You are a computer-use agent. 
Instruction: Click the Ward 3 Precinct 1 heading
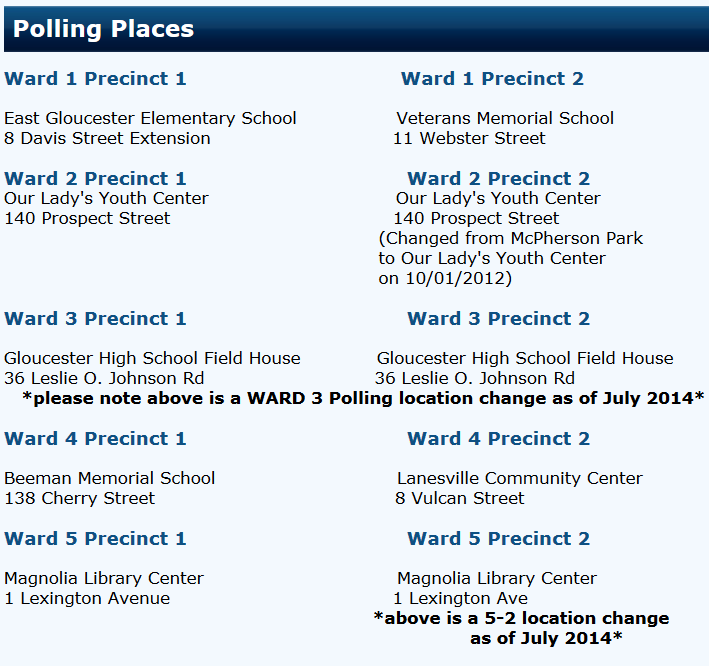pos(95,319)
